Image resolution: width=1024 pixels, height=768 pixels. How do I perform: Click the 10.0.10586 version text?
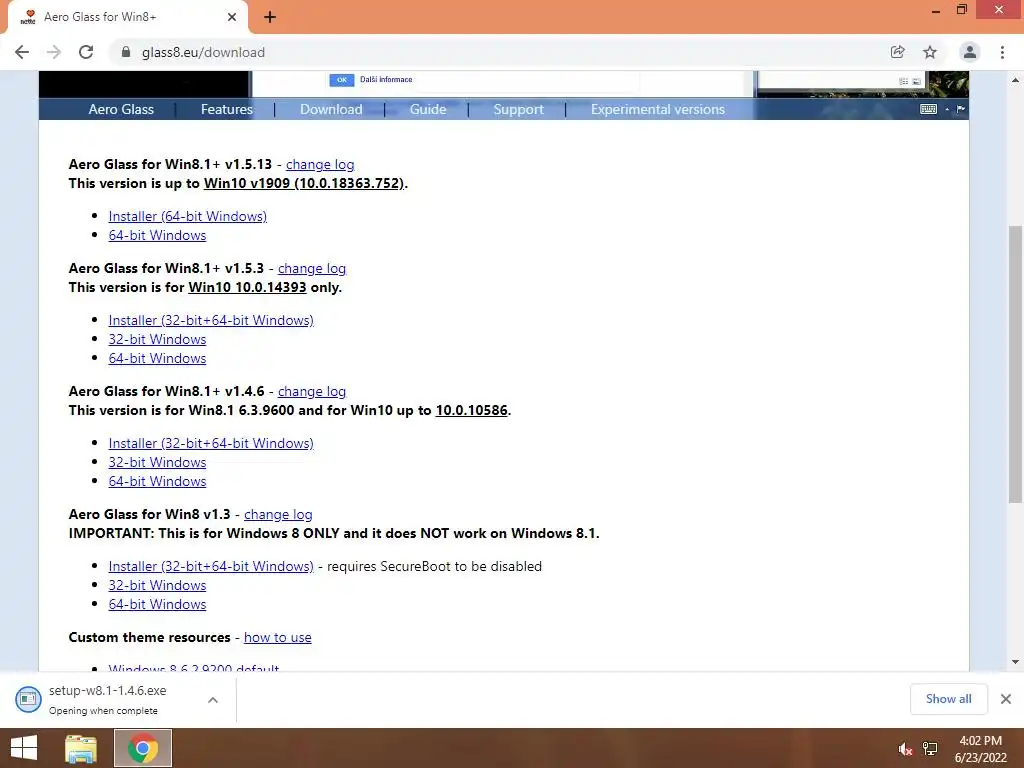[472, 410]
